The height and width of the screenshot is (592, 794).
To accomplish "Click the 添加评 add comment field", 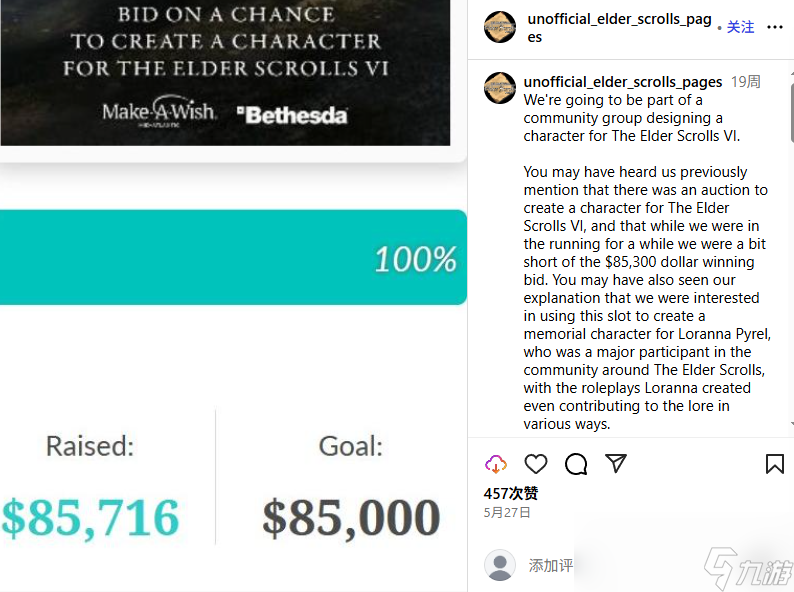I will pyautogui.click(x=551, y=566).
